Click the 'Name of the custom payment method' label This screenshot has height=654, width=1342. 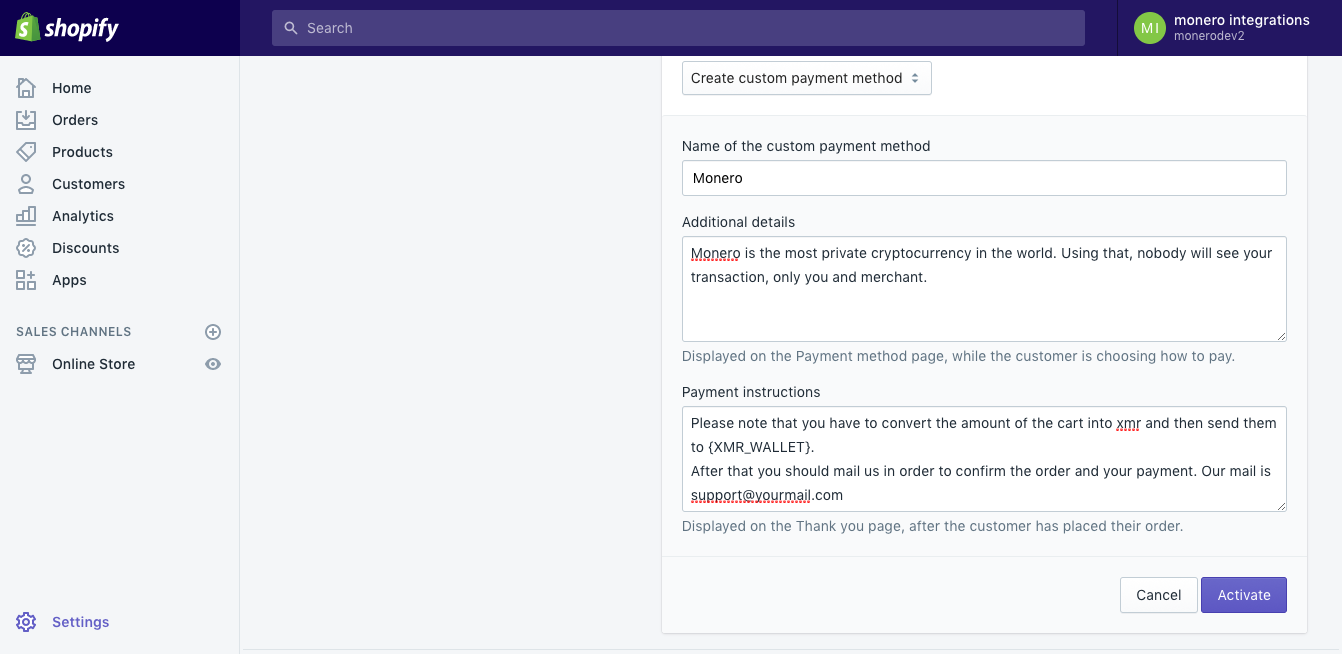point(806,146)
